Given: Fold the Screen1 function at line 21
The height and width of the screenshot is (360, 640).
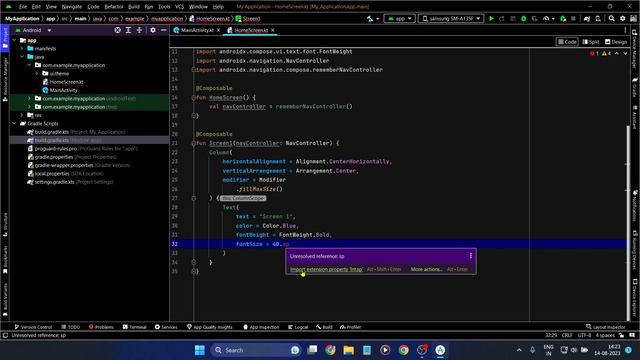Looking at the screenshot, I should pos(193,143).
